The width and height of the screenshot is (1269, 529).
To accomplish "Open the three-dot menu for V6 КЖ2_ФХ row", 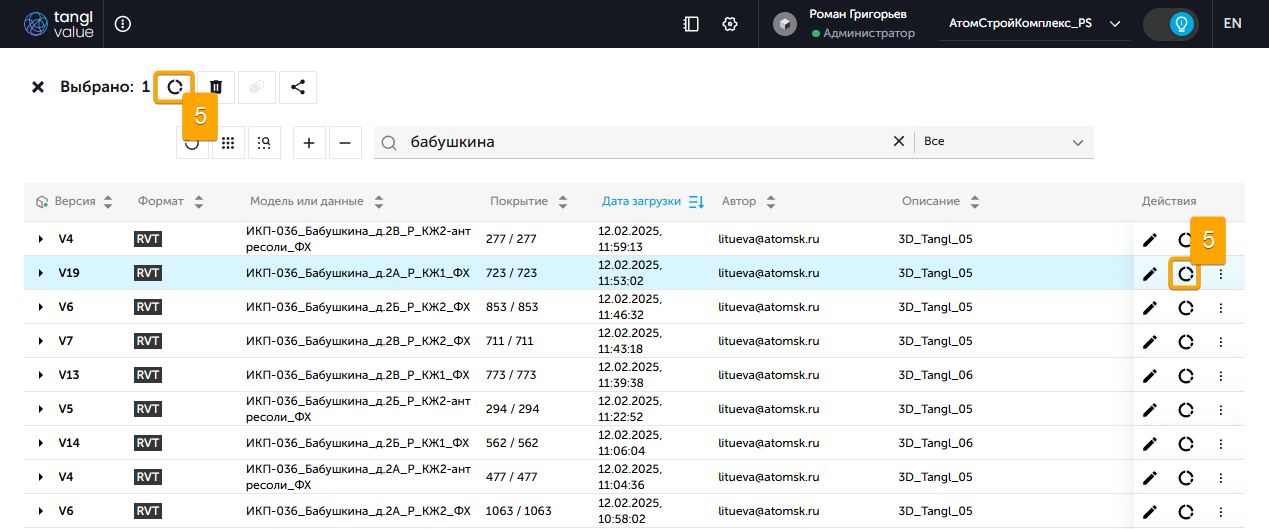I will point(1220,308).
